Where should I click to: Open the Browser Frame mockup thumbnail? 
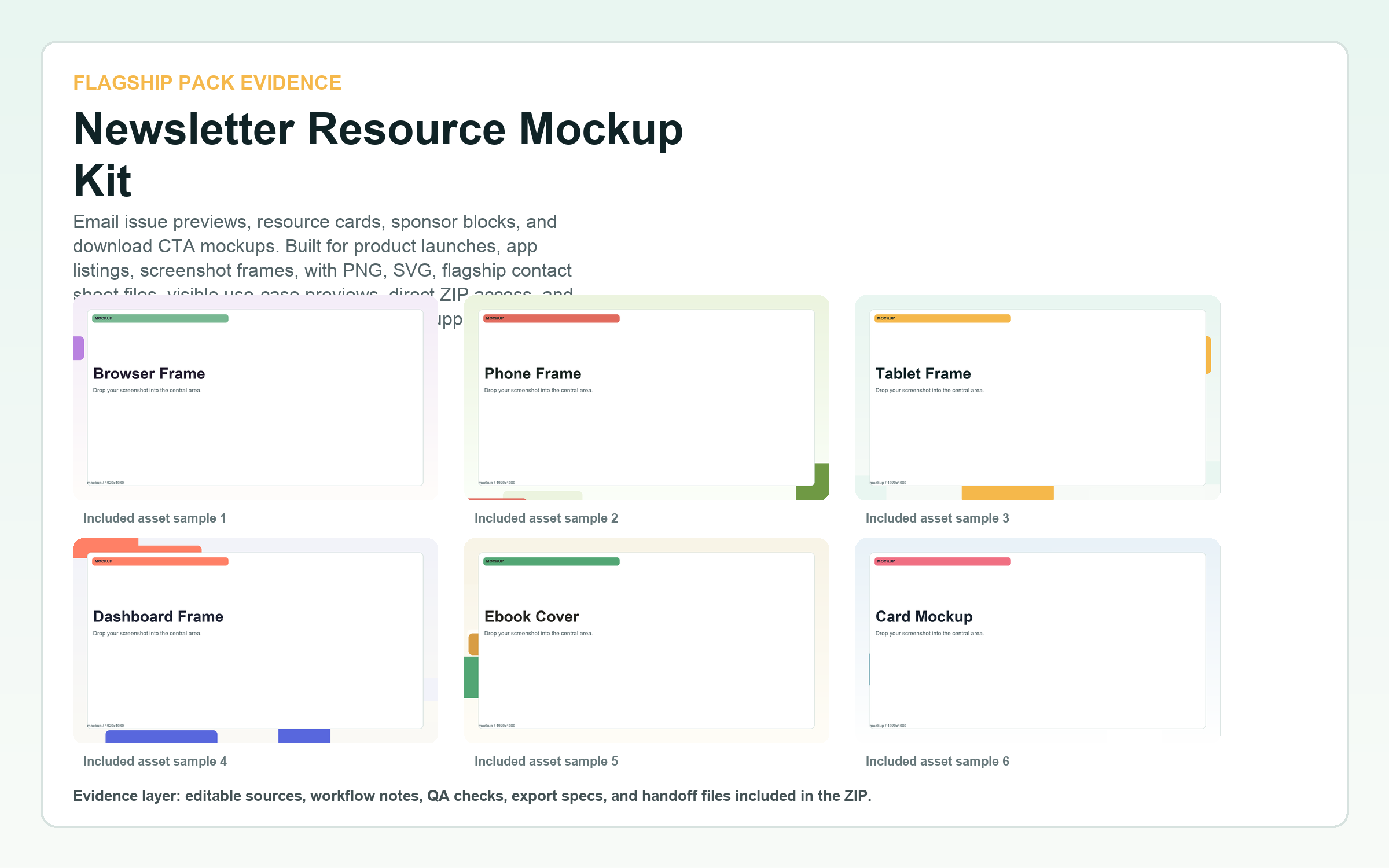[255, 398]
